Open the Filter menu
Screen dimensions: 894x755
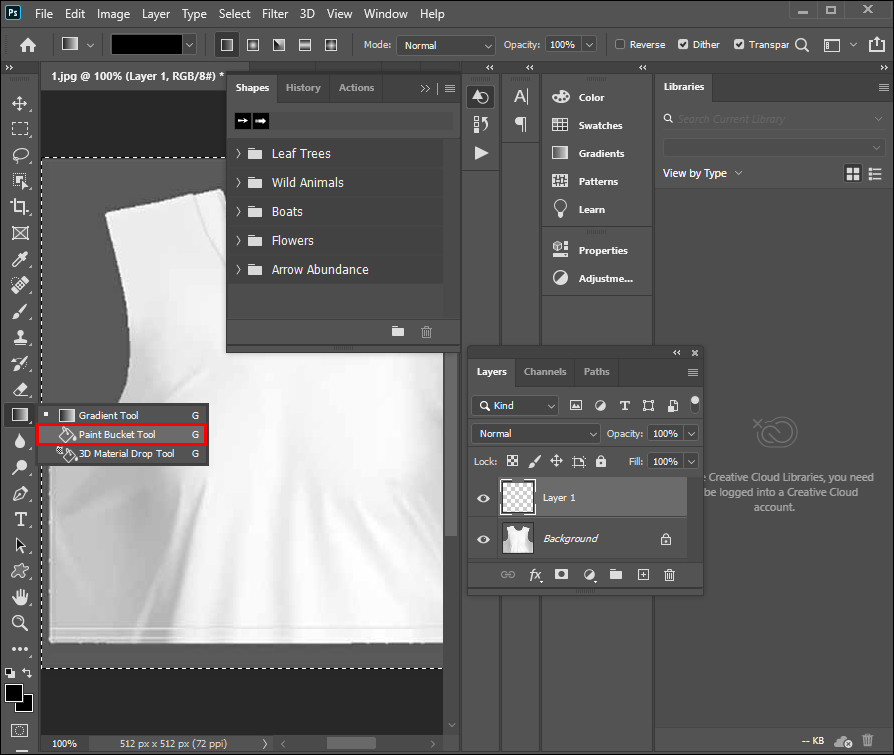pyautogui.click(x=276, y=14)
